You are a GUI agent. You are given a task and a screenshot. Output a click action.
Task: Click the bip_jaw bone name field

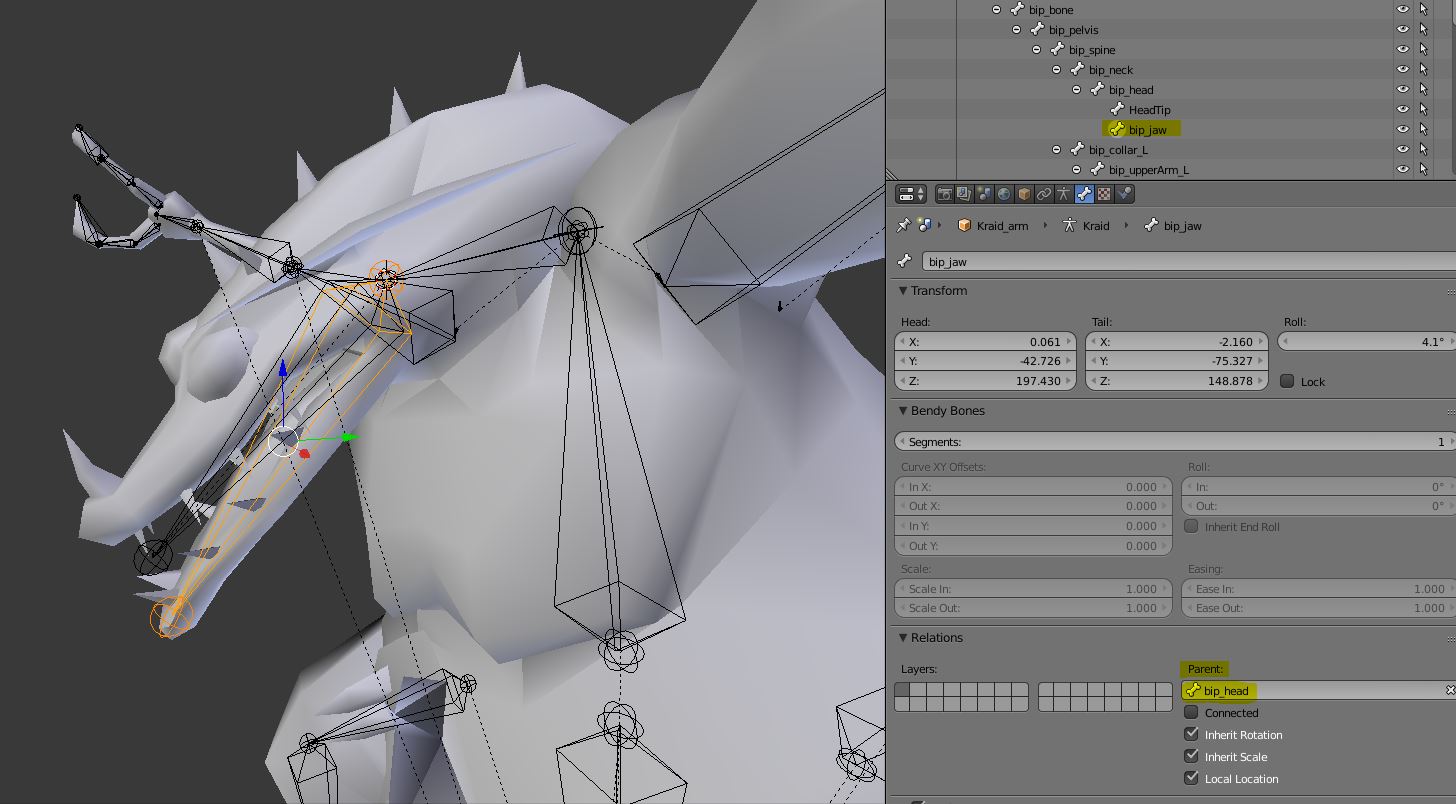click(x=1188, y=262)
